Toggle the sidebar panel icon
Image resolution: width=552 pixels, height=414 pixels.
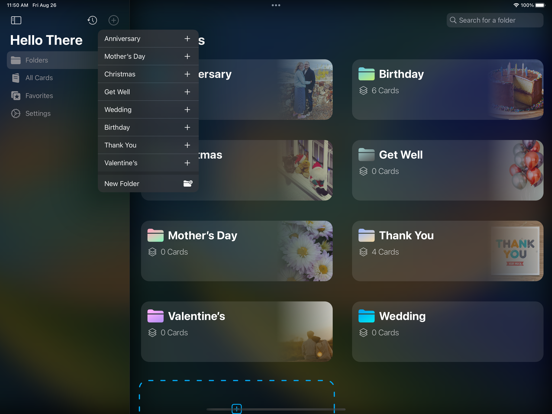click(x=16, y=20)
